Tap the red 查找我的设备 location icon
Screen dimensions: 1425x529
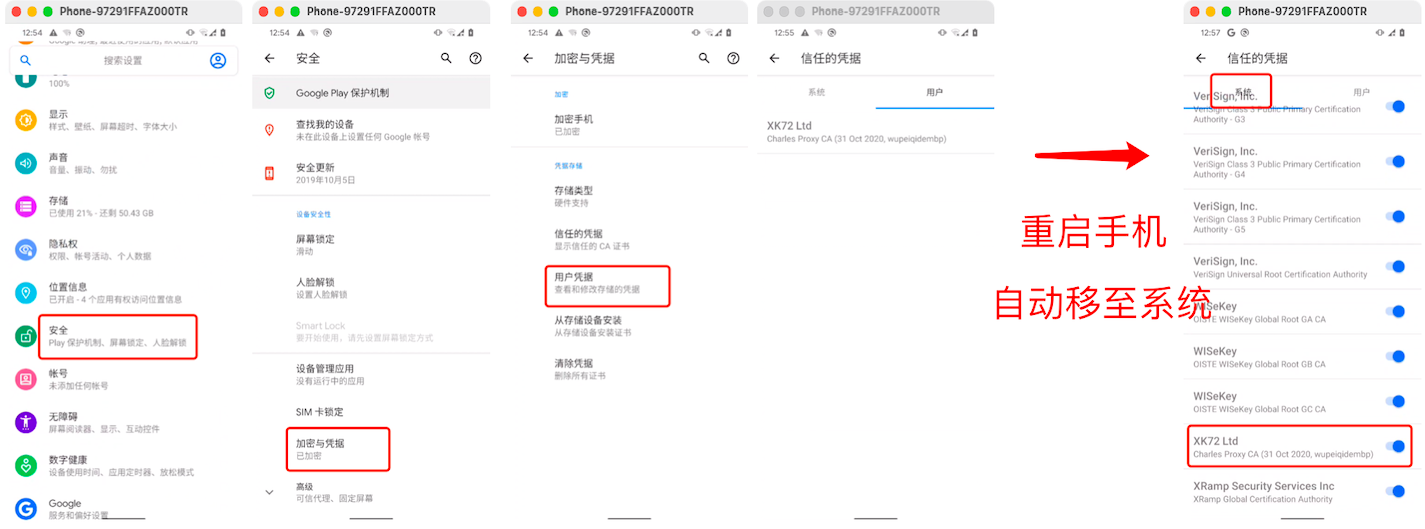pyautogui.click(x=269, y=130)
